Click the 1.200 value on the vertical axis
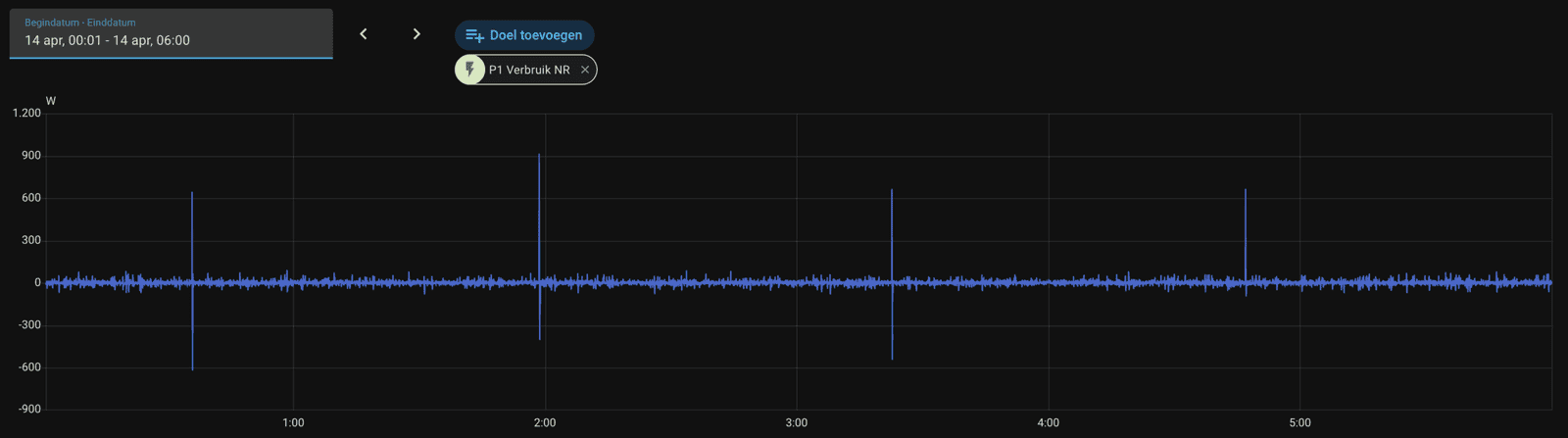This screenshot has width=1568, height=438. tap(26, 114)
